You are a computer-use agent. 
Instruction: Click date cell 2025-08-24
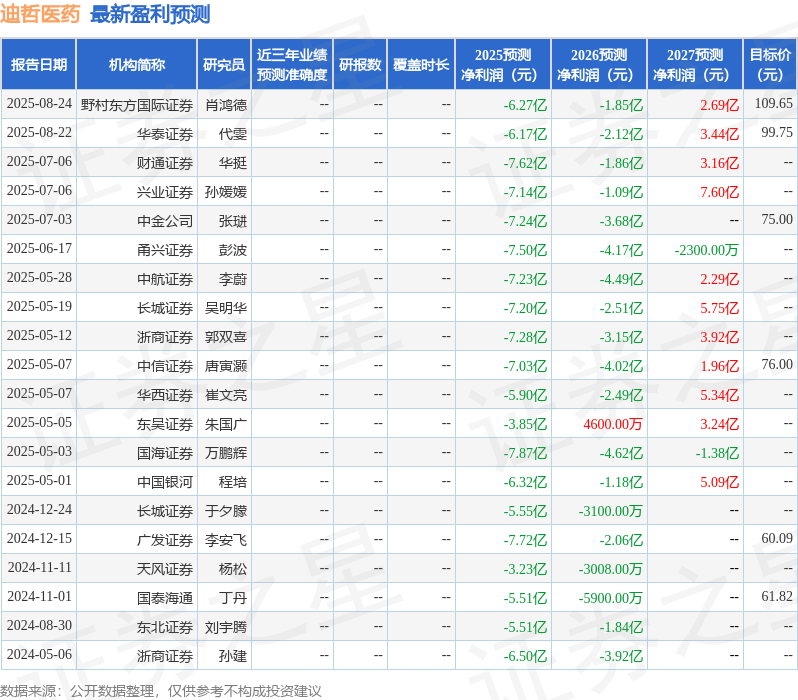pos(39,103)
